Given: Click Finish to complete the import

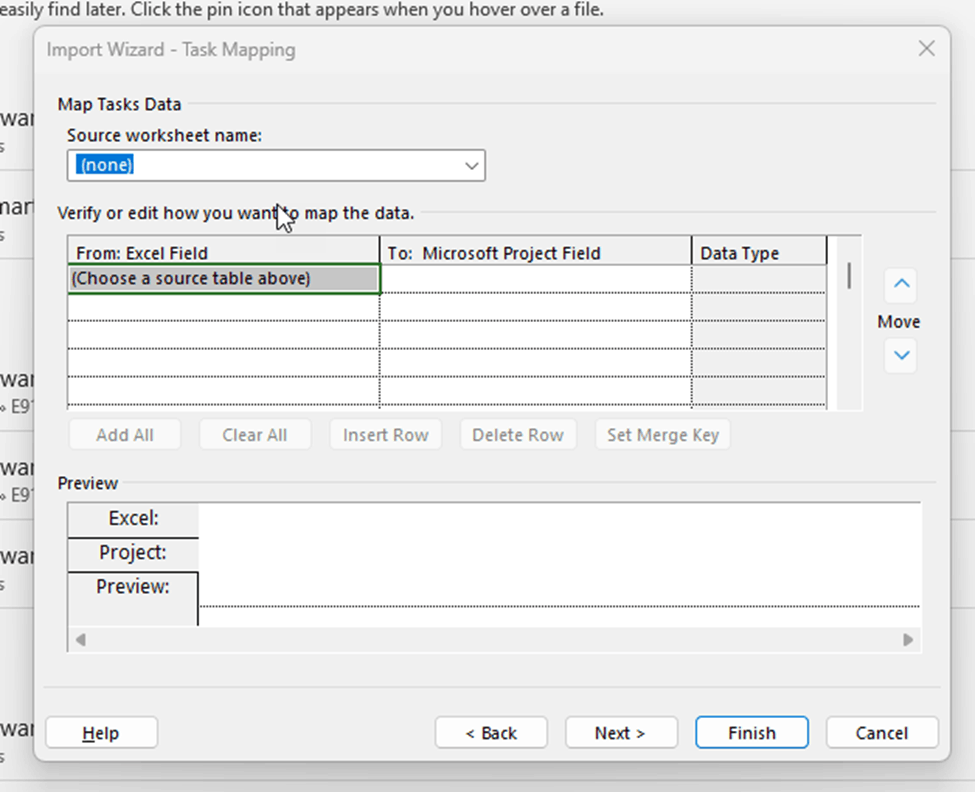Looking at the screenshot, I should tap(751, 732).
